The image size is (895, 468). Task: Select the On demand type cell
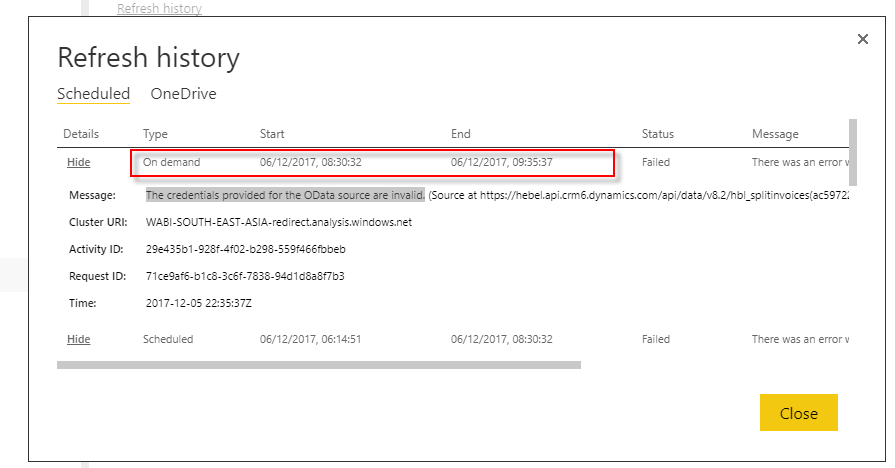coord(171,162)
